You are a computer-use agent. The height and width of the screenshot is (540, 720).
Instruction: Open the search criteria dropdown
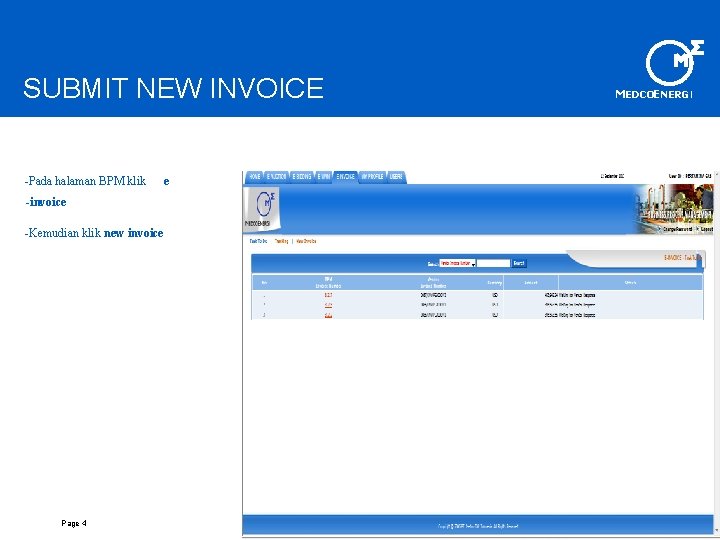tap(457, 263)
